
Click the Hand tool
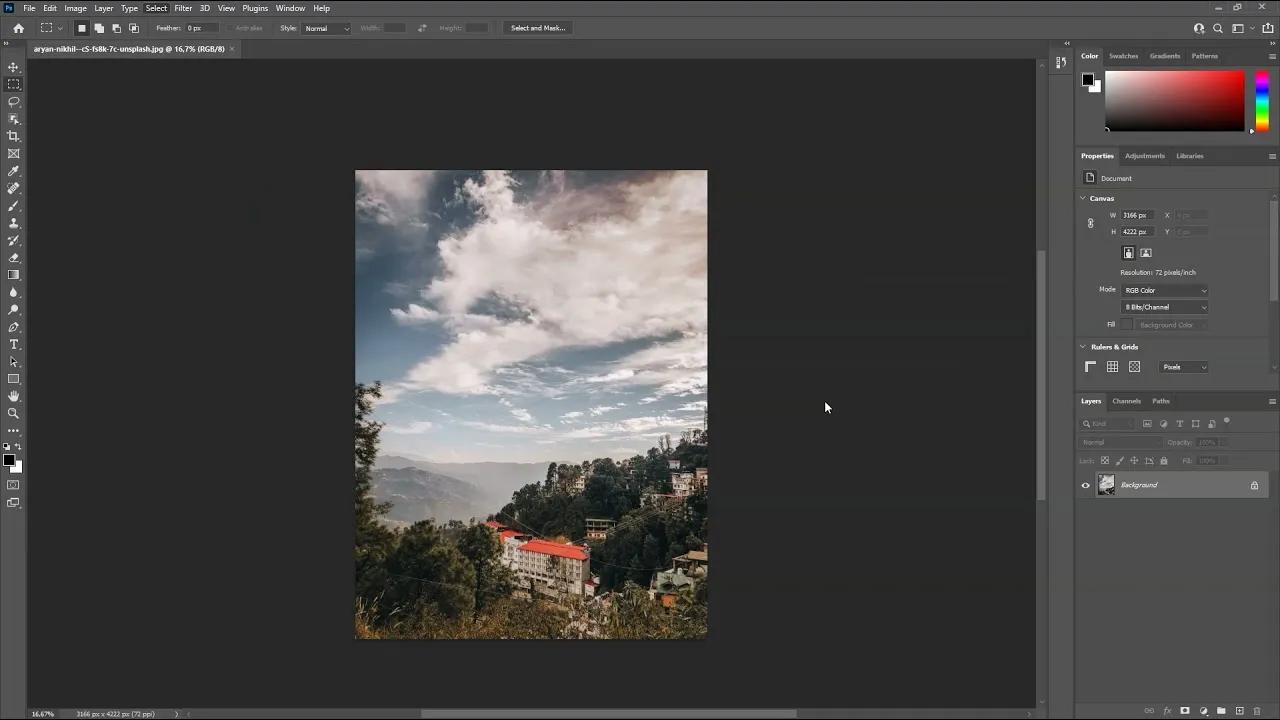pos(14,396)
